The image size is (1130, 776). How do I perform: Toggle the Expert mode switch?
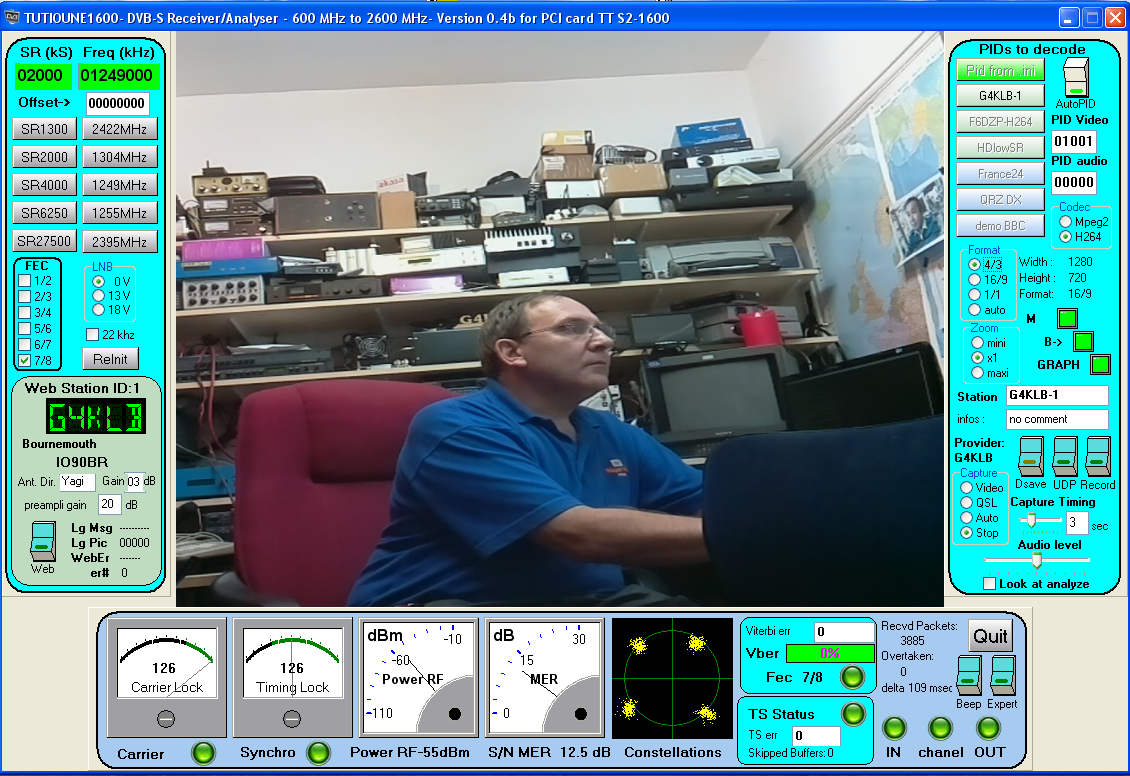pos(1003,676)
